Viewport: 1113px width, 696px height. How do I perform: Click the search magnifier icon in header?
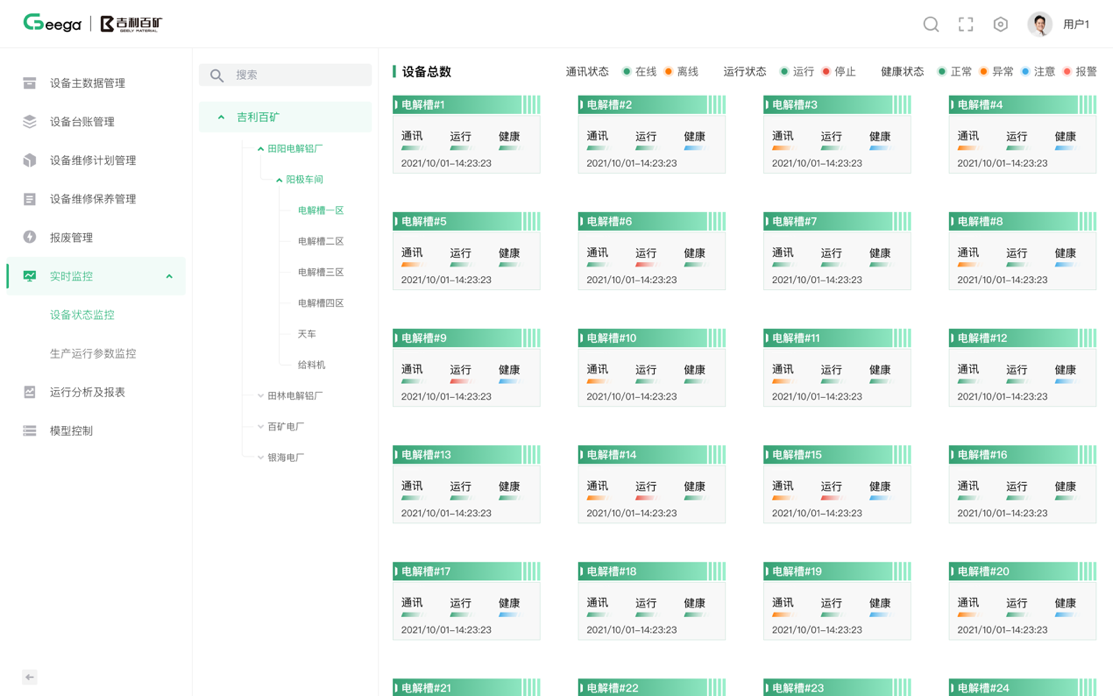click(x=930, y=24)
